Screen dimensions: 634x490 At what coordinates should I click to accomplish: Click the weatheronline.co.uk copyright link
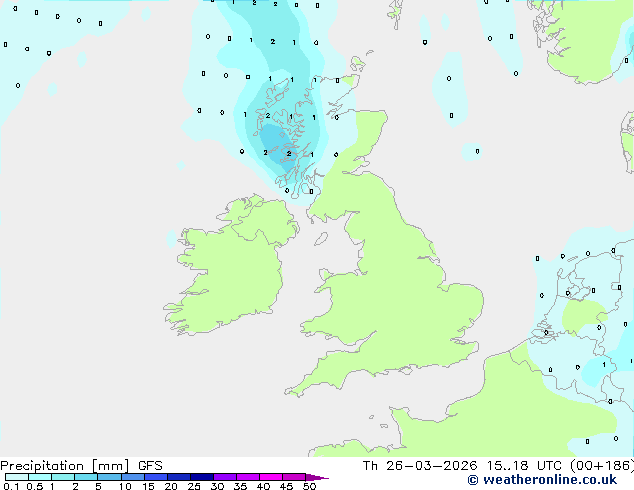point(542,480)
